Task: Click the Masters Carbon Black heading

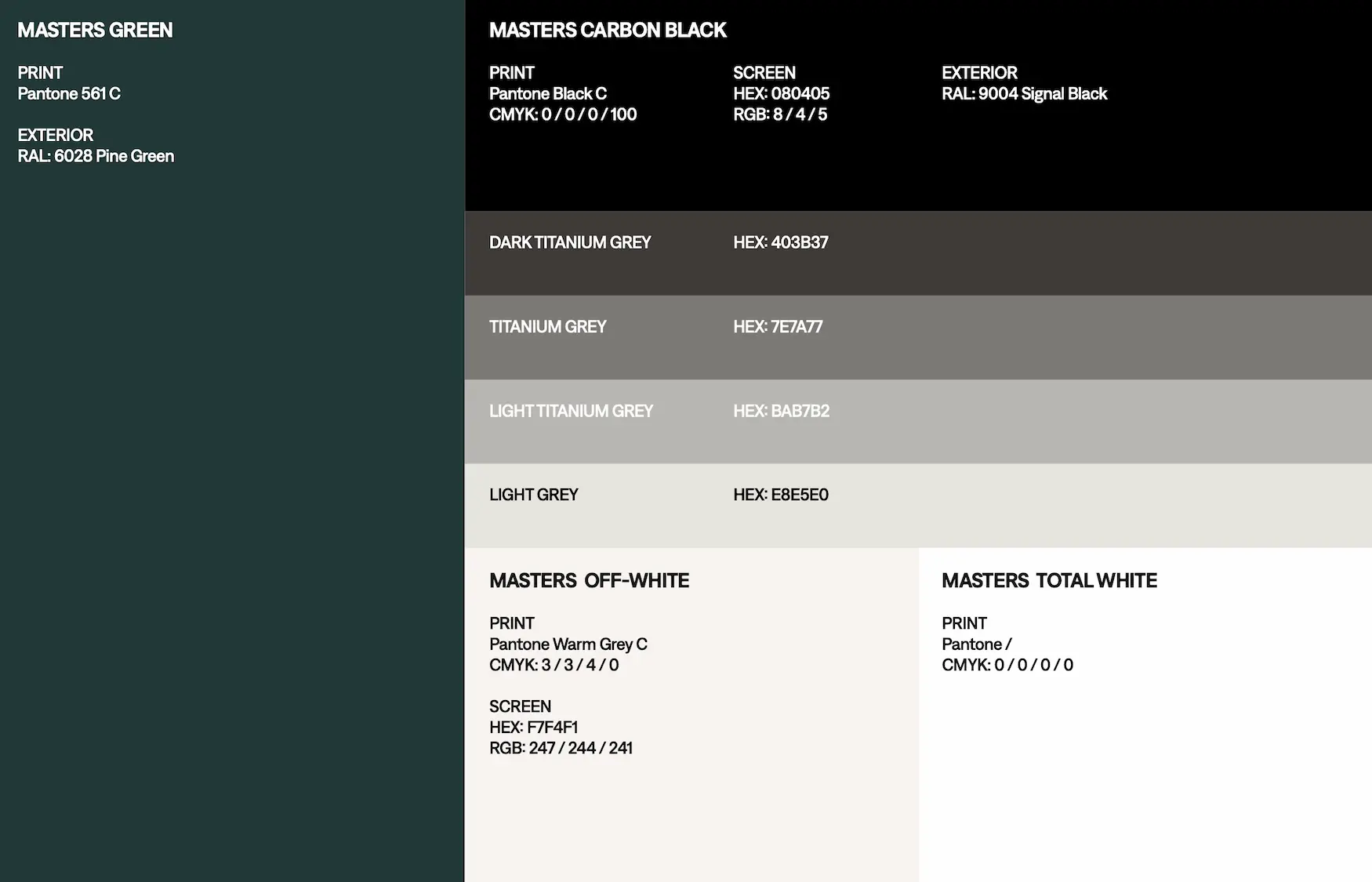Action: [x=608, y=31]
